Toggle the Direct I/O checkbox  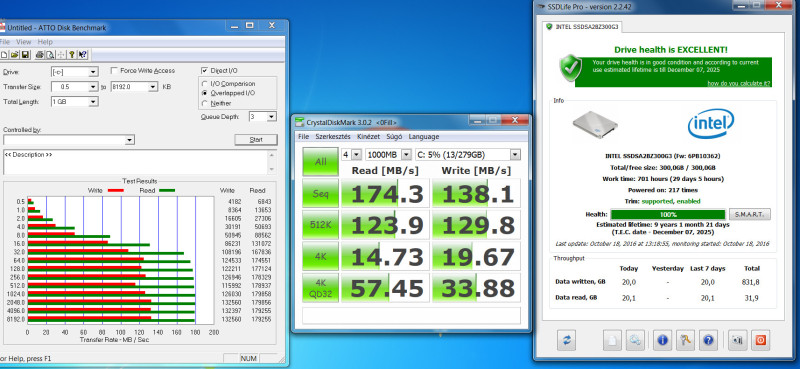coord(205,70)
